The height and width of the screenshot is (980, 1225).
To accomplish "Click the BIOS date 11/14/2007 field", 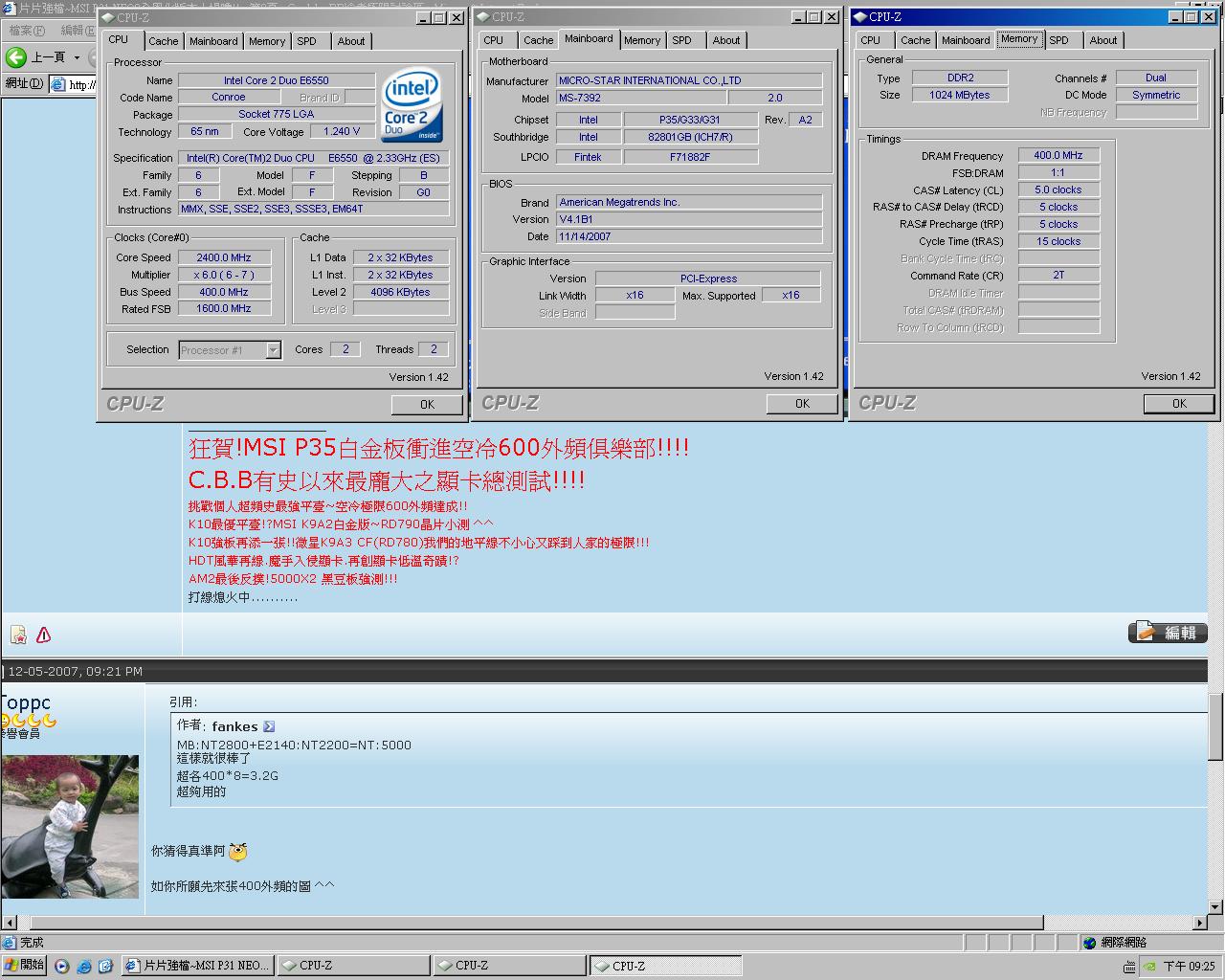I will click(x=689, y=236).
